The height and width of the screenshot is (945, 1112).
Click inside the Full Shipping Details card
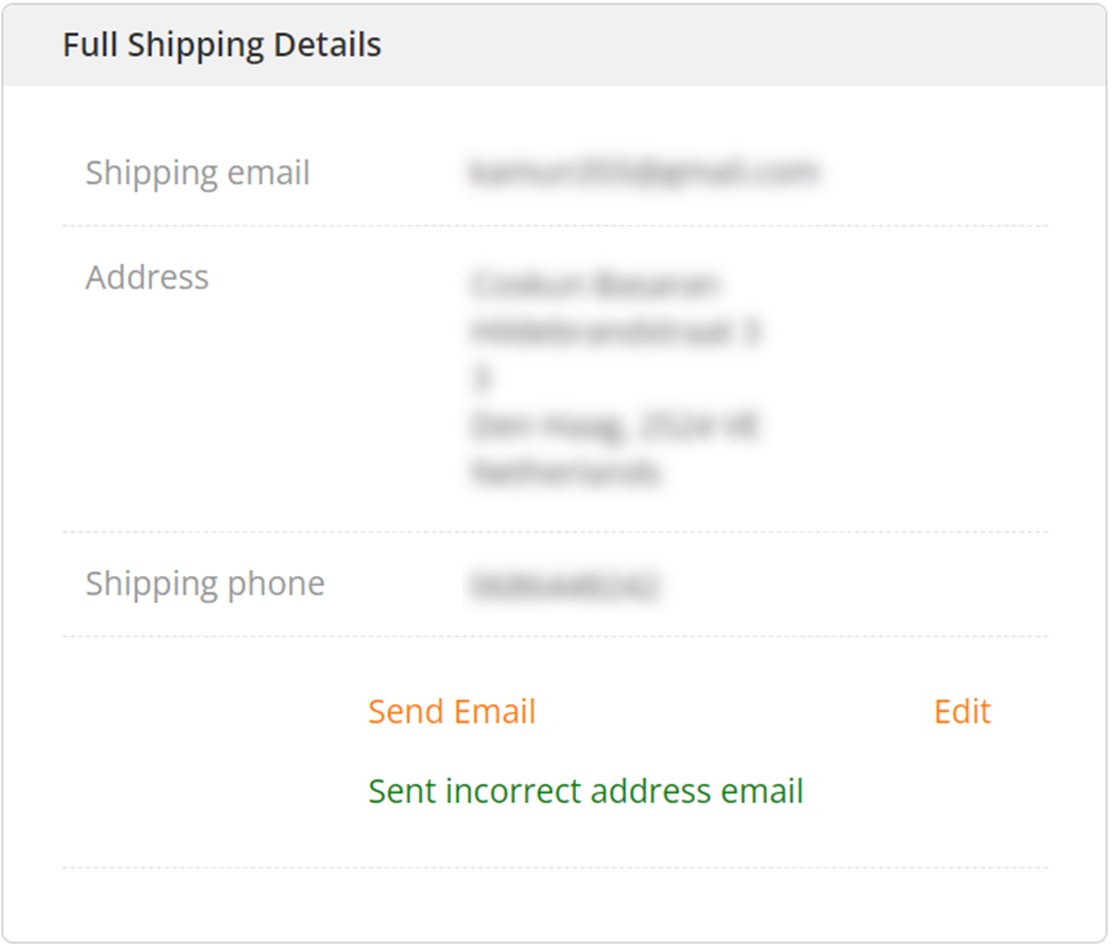click(556, 500)
